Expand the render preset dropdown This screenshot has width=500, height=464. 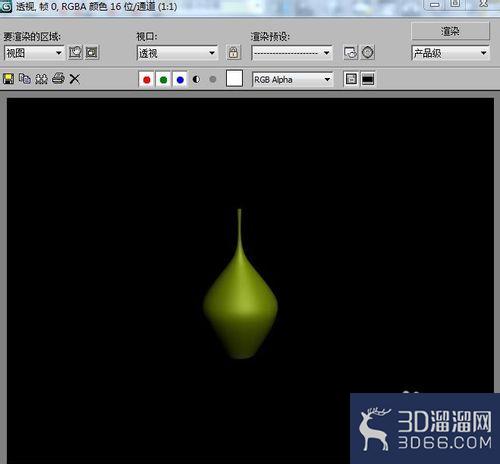[292, 53]
